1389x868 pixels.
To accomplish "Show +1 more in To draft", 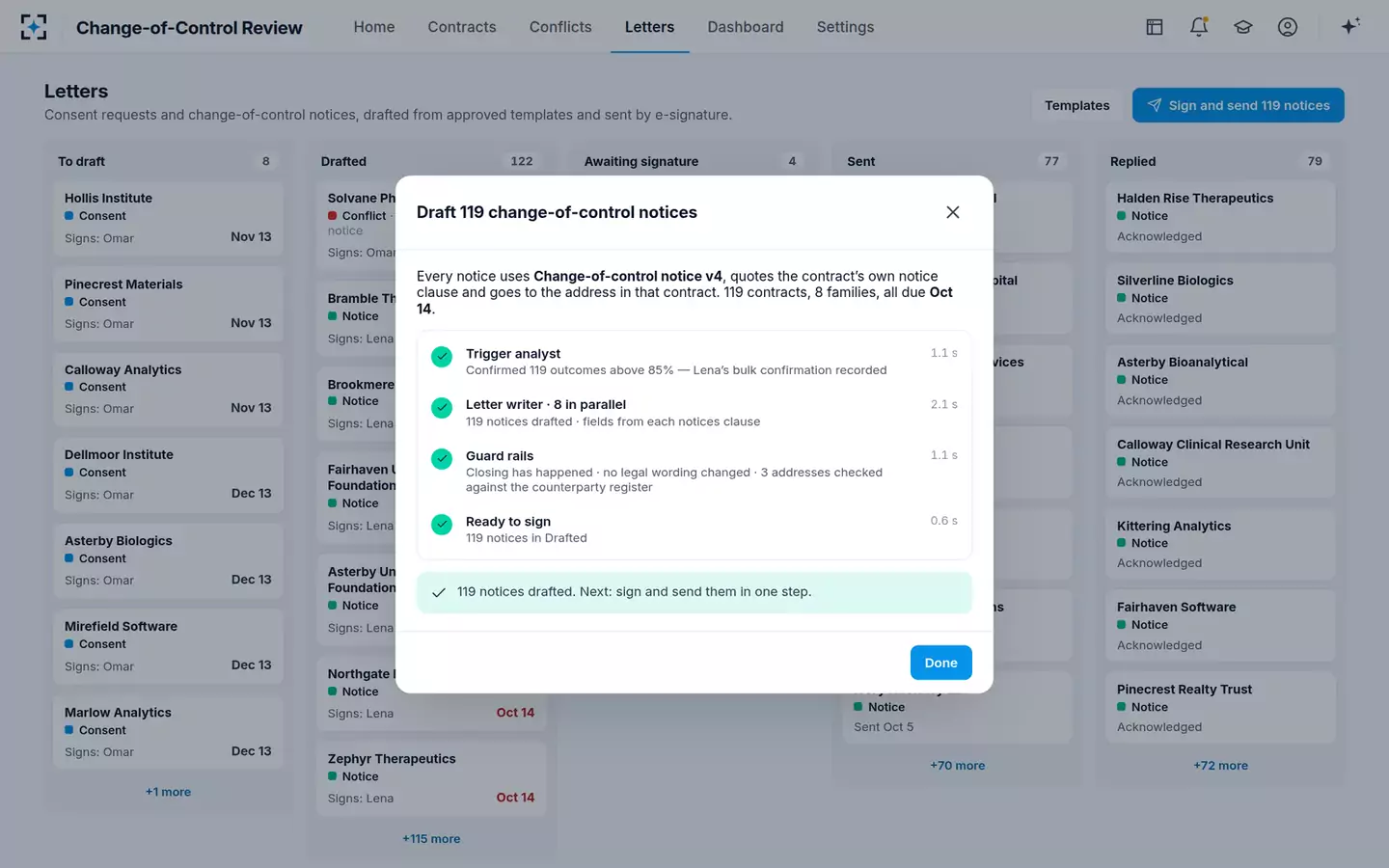I will (x=168, y=792).
